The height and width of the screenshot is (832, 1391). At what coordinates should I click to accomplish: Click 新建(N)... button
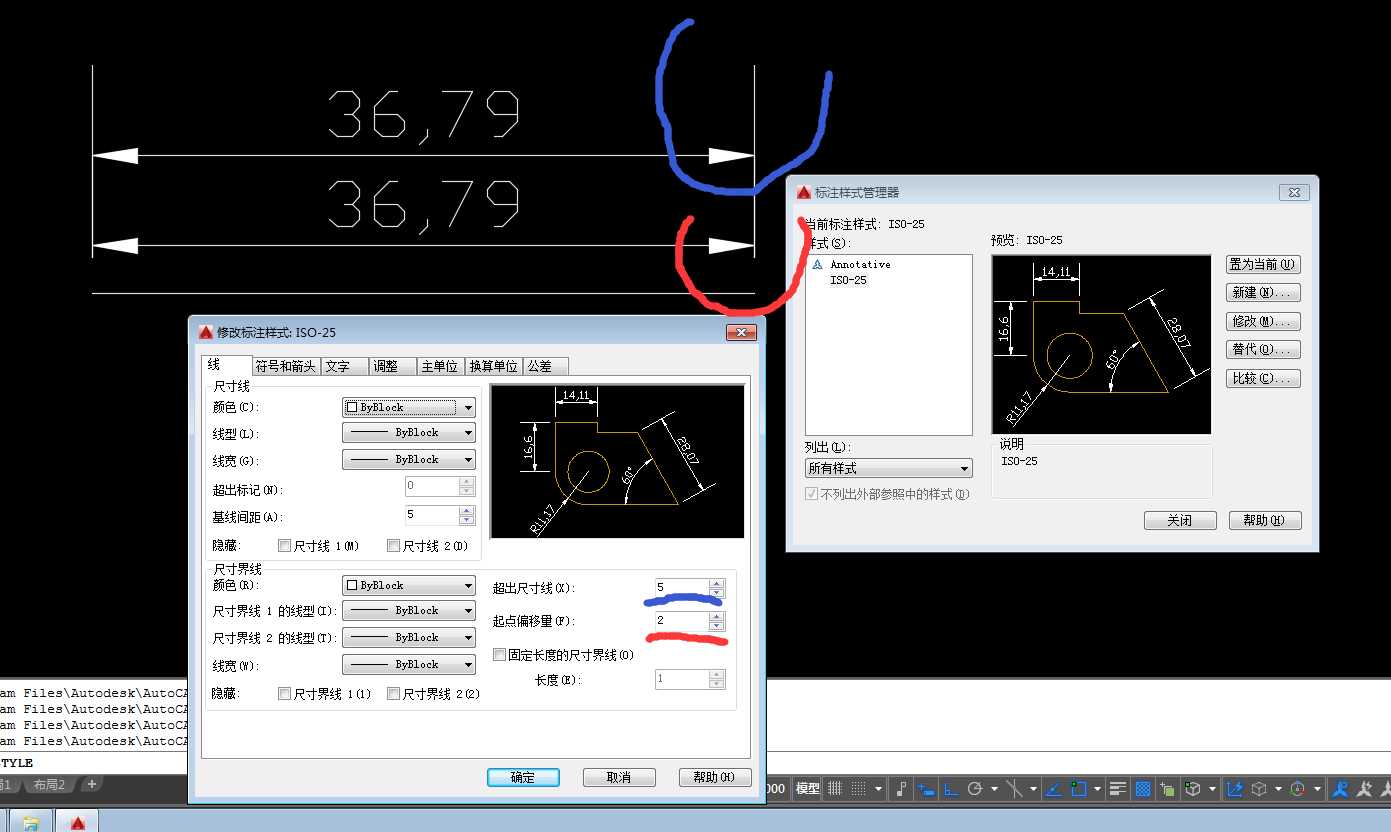click(1263, 293)
